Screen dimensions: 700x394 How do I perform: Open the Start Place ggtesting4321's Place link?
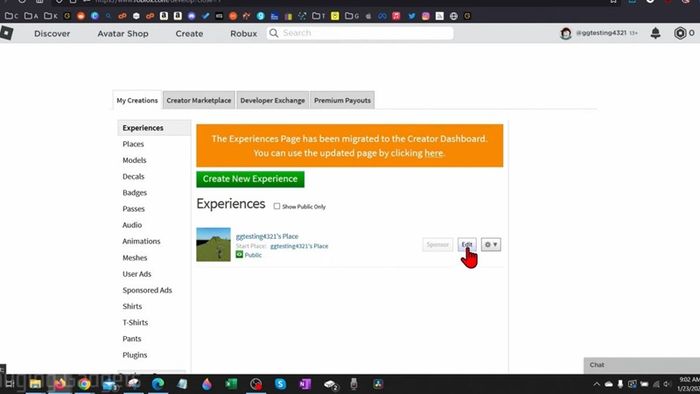299,246
